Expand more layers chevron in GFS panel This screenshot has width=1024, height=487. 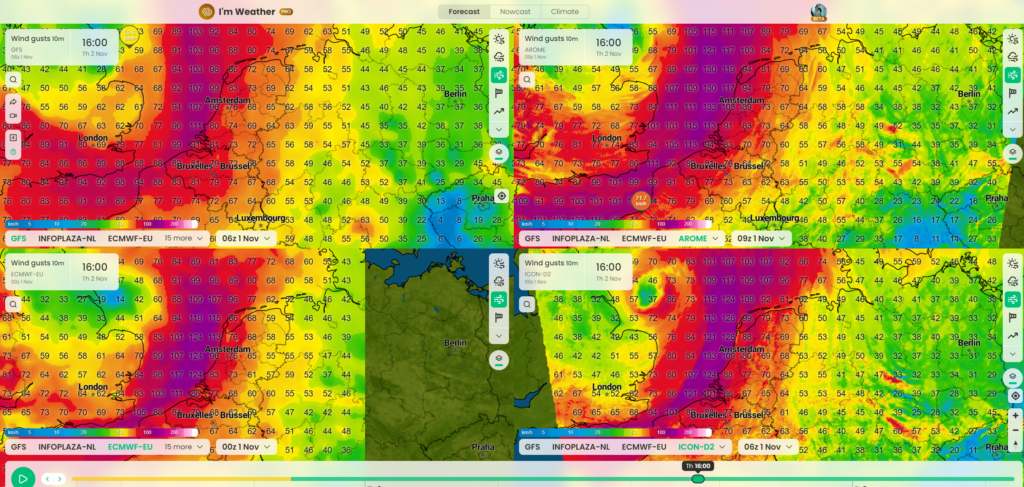pos(499,129)
